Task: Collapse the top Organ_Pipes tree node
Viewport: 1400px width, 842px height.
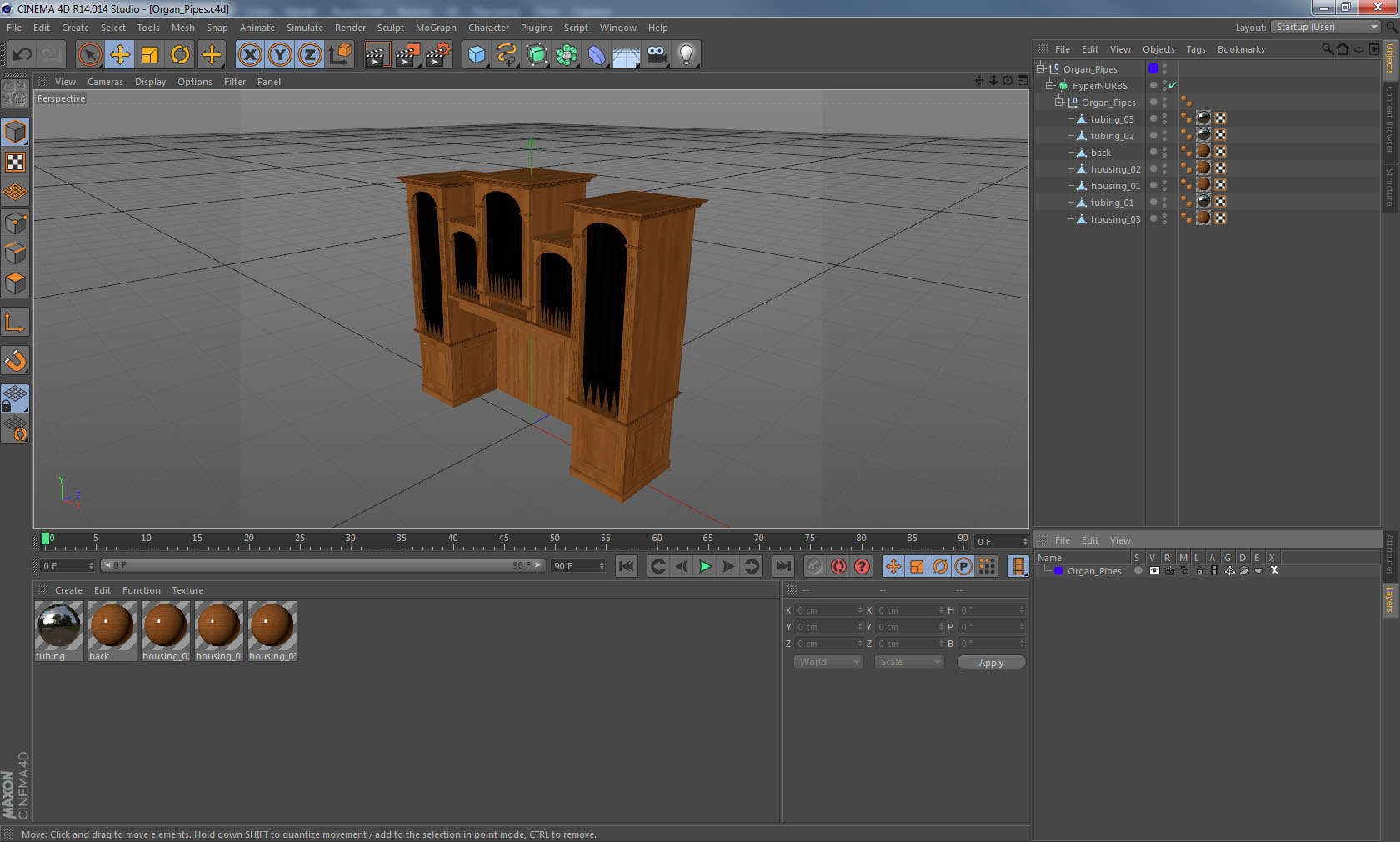Action: tap(1041, 68)
